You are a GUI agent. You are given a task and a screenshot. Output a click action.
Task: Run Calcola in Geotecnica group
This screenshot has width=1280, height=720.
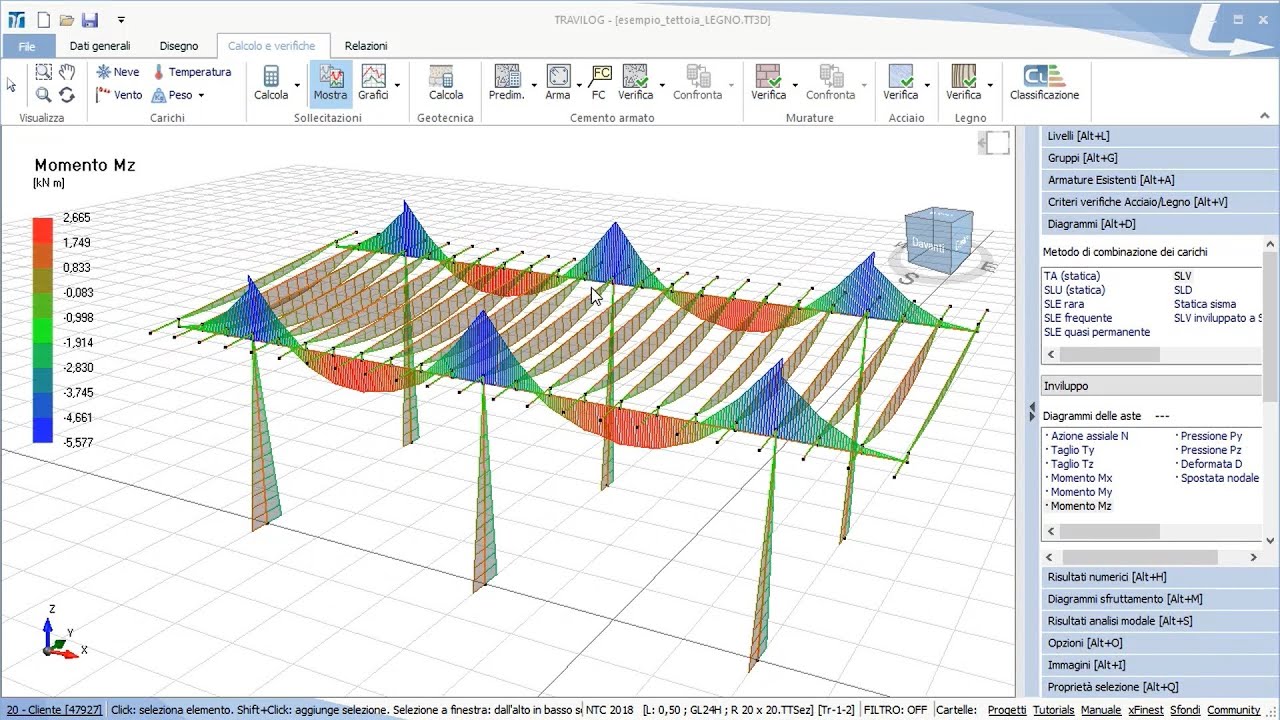click(446, 83)
